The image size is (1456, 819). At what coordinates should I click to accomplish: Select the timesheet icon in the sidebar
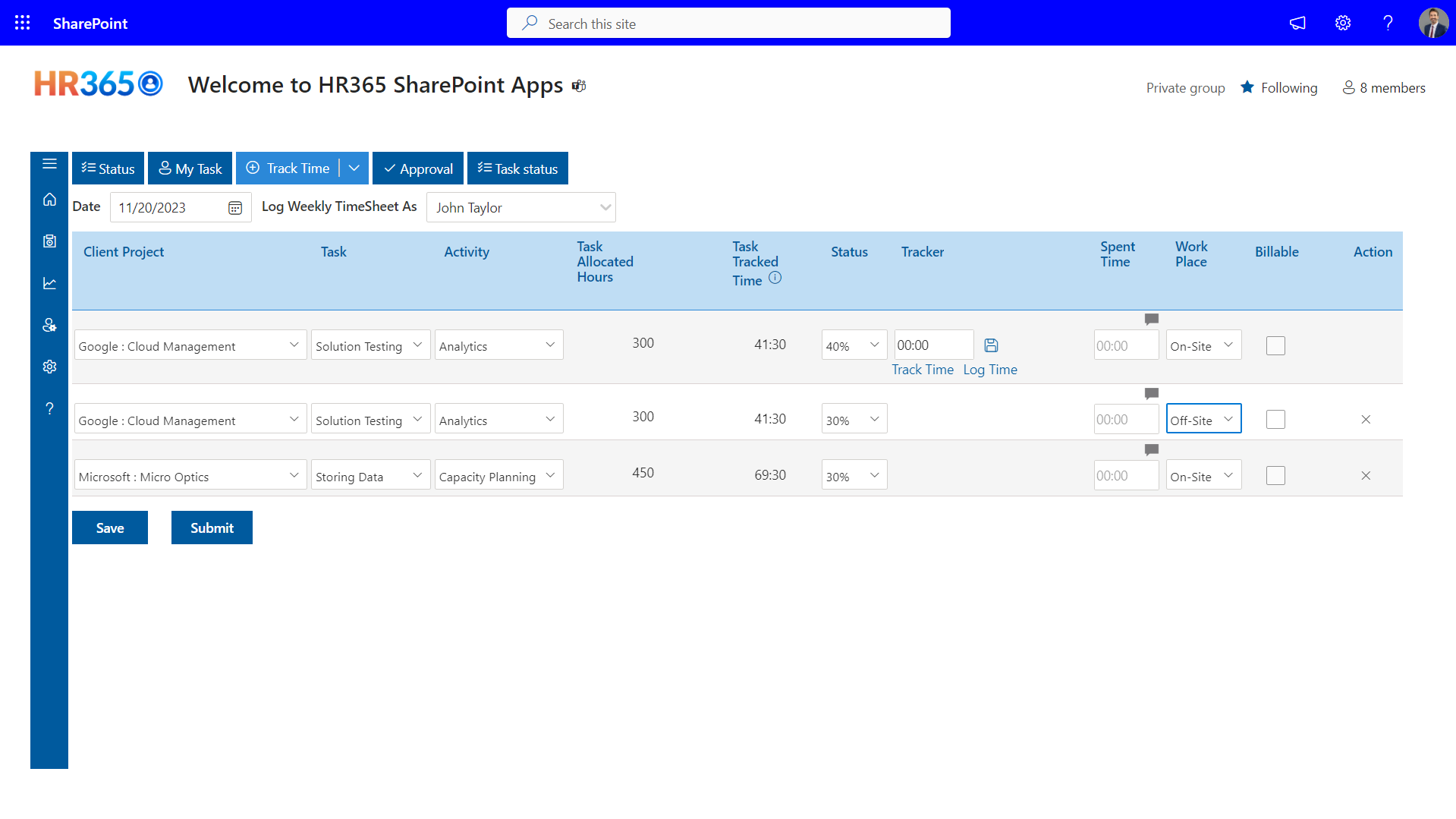[49, 241]
